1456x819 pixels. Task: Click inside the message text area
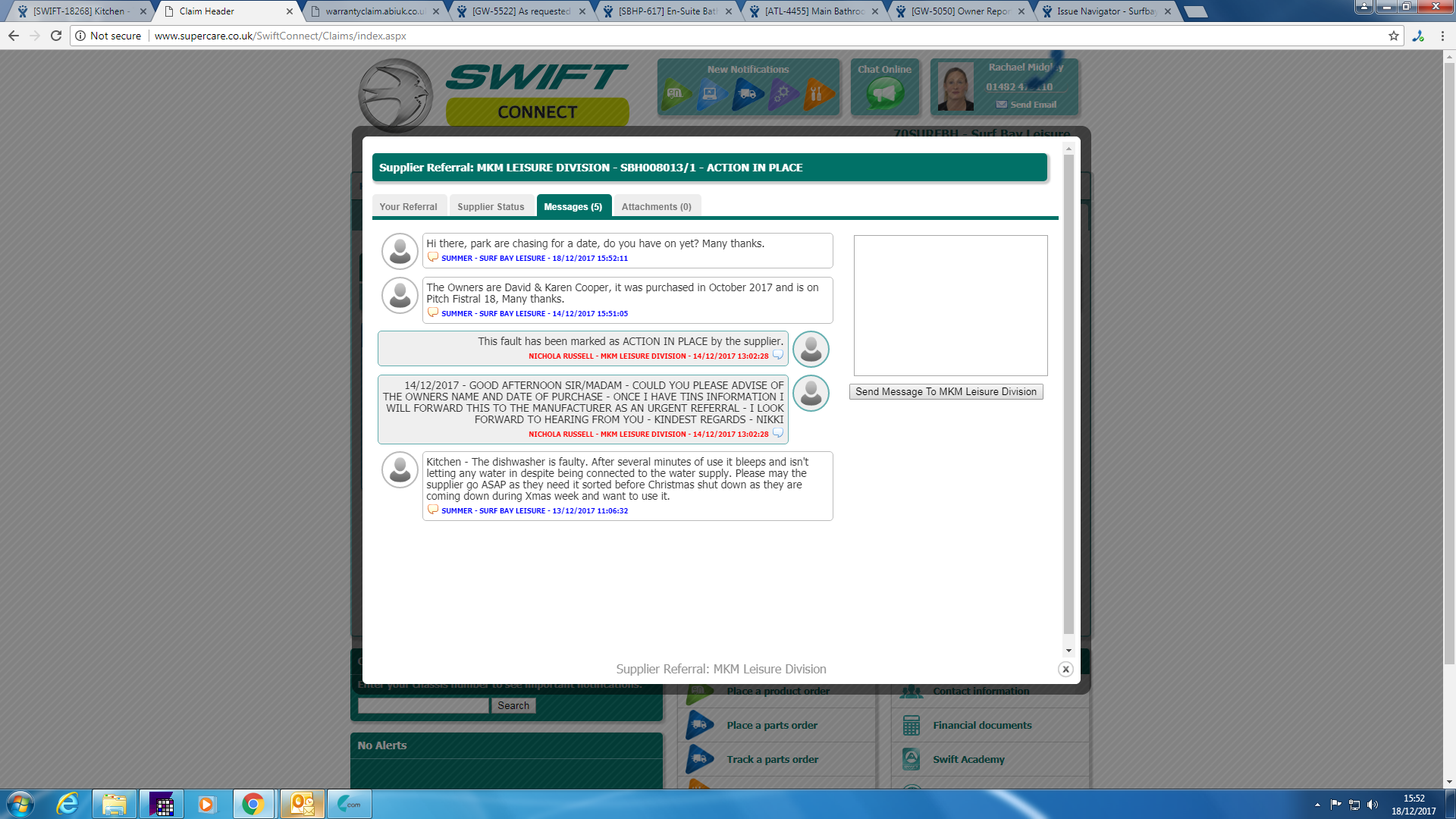point(950,305)
